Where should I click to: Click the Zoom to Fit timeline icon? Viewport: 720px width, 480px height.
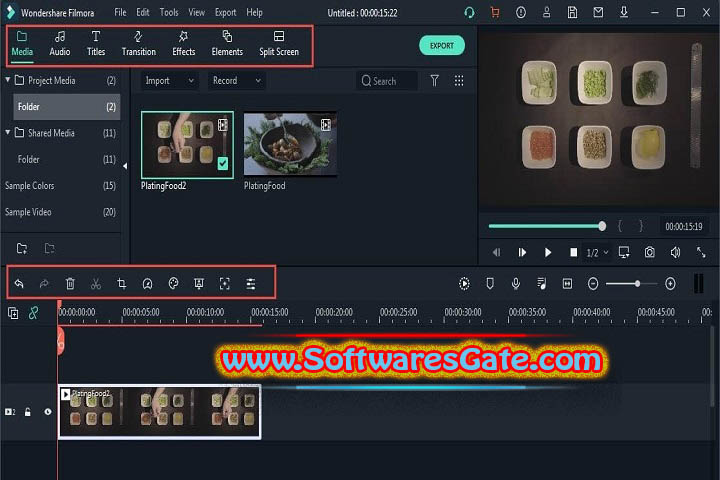568,283
